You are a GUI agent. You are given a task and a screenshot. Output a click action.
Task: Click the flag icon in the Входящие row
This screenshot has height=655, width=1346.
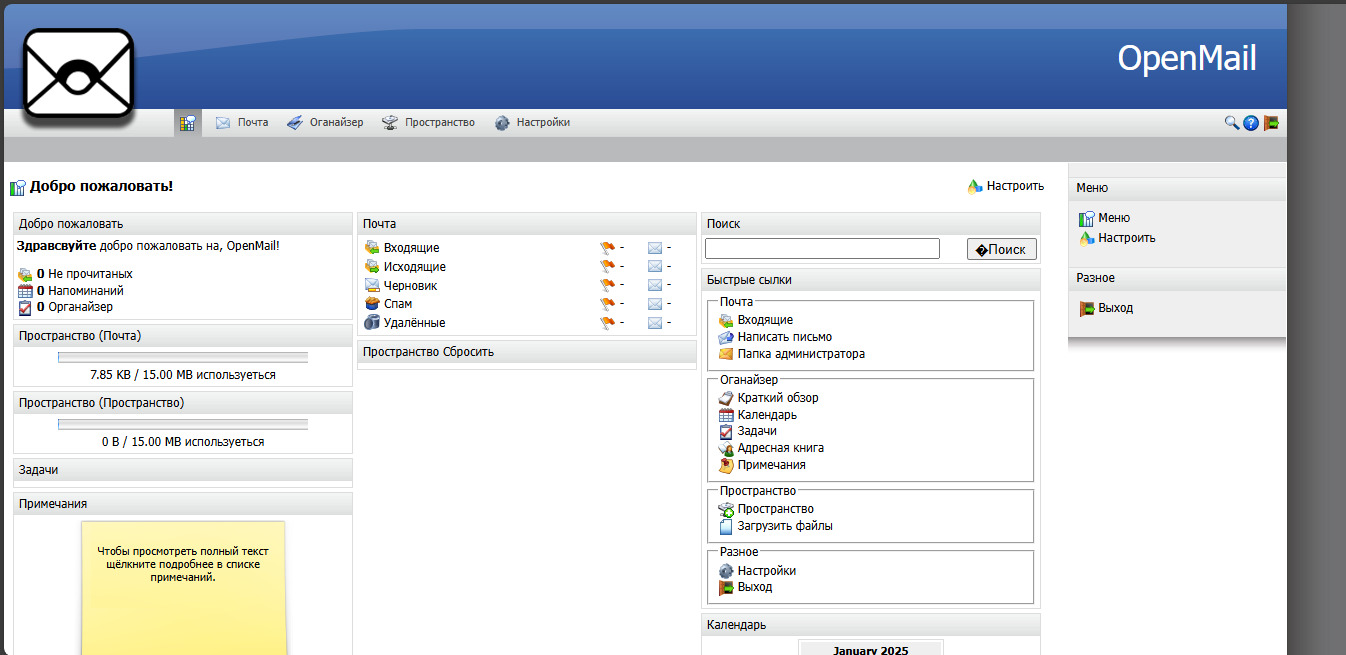point(607,248)
